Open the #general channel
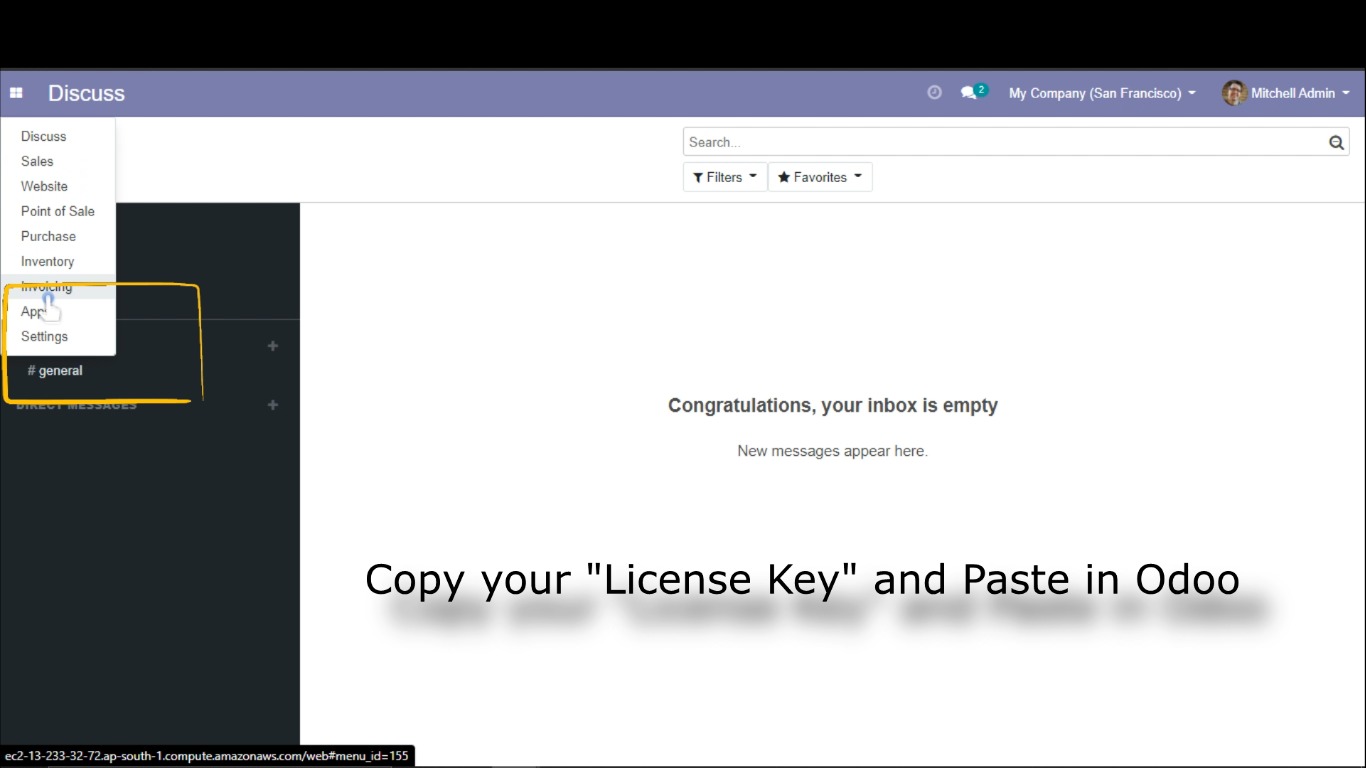 click(55, 370)
